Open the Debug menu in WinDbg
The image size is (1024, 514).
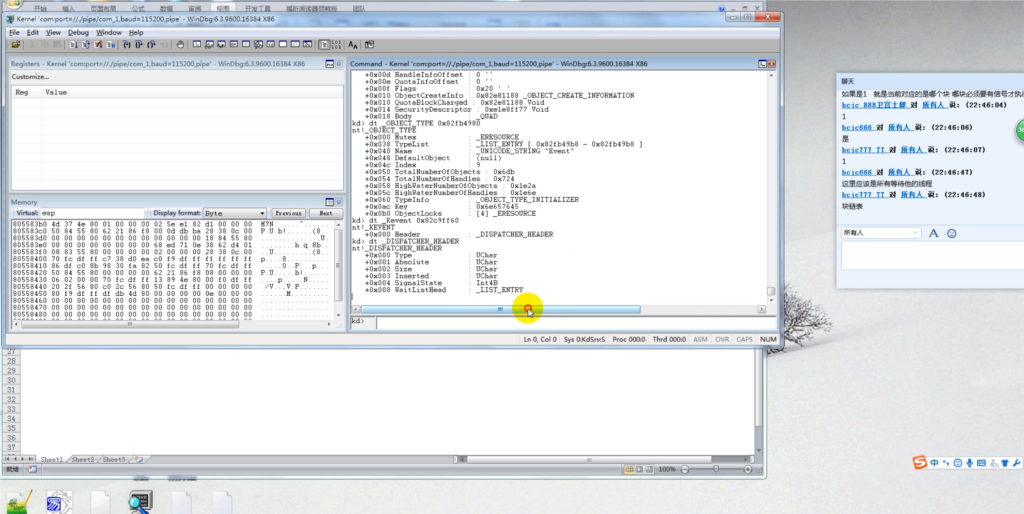coord(78,32)
